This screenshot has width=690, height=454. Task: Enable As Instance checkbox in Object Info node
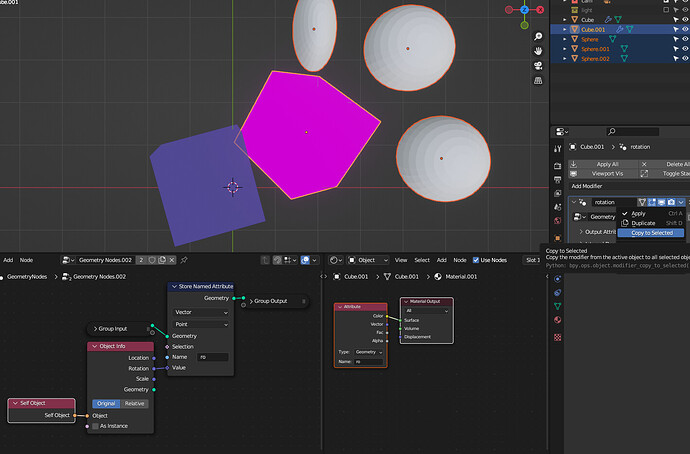click(x=95, y=426)
